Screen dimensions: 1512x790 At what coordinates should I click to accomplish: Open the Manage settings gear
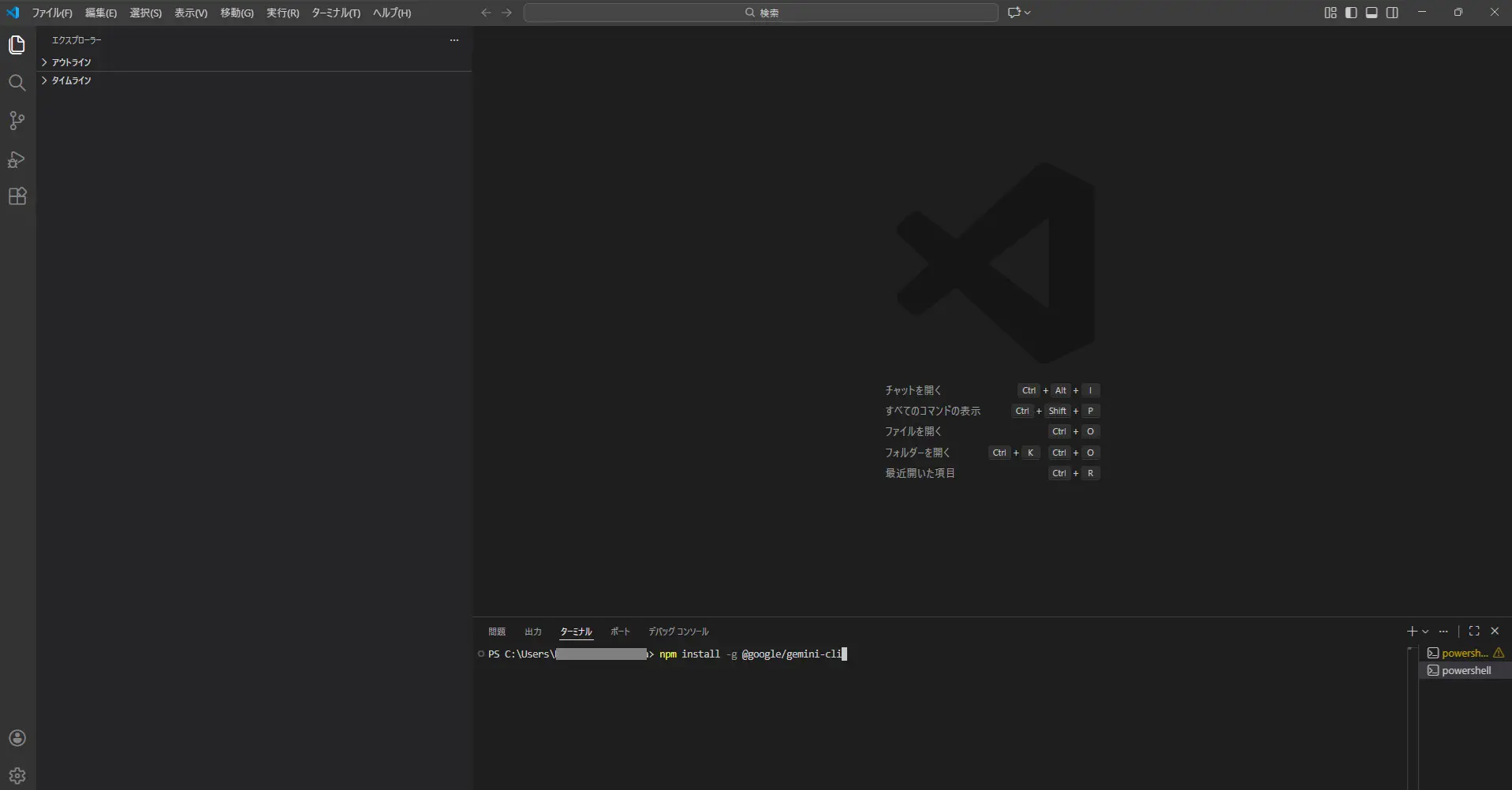click(x=17, y=776)
